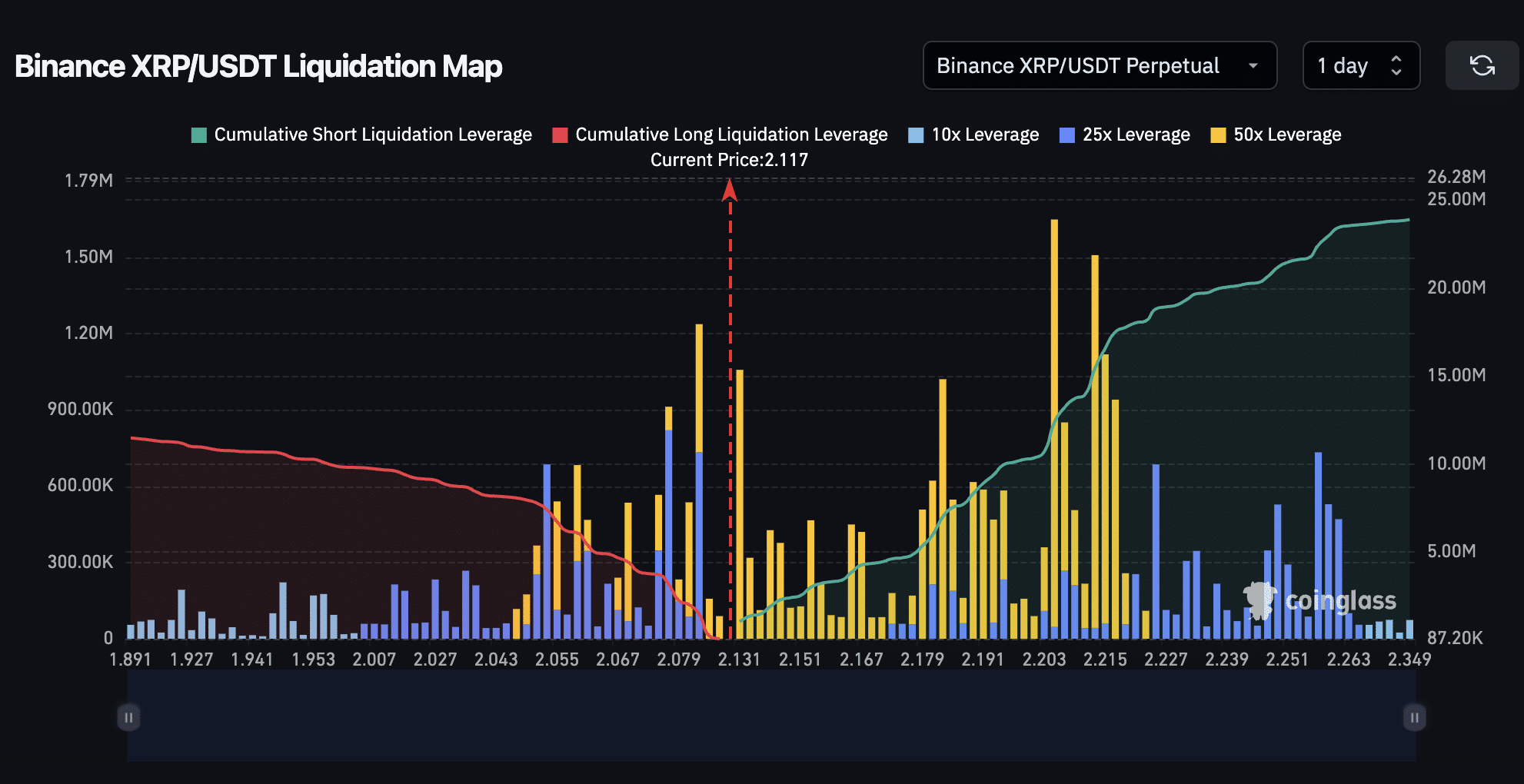This screenshot has width=1524, height=784.
Task: Click the right pause handle of the range slider
Action: [x=1415, y=717]
